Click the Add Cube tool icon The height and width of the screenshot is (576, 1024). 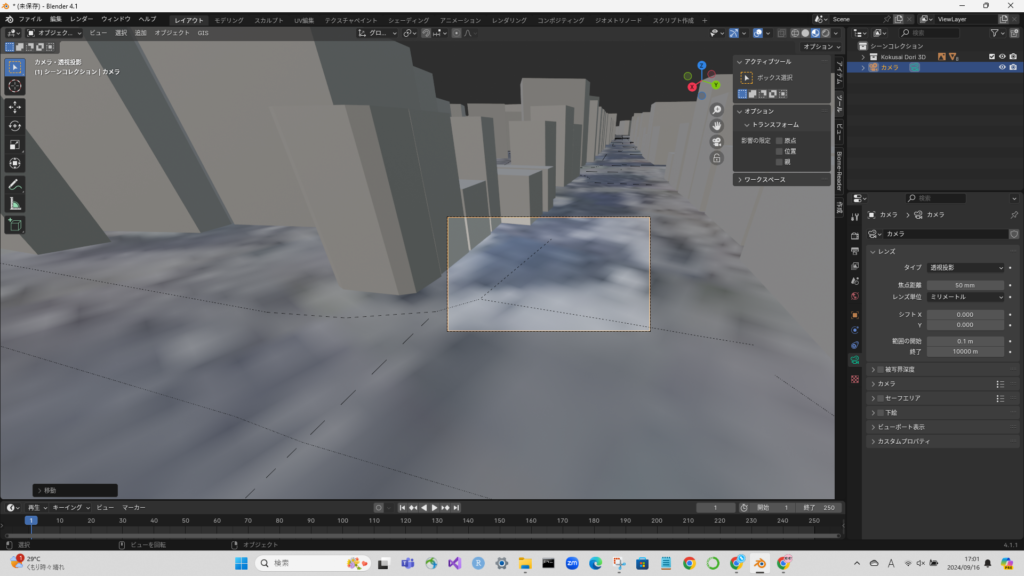(15, 225)
